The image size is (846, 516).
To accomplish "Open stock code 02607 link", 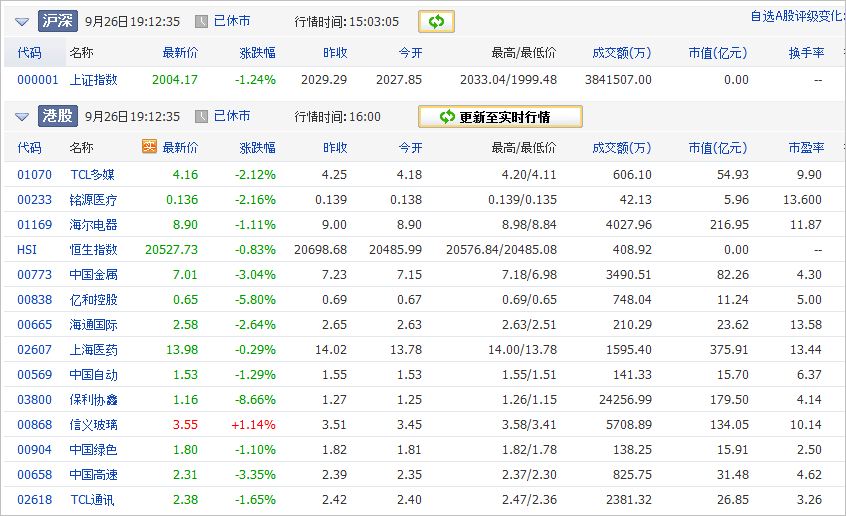I will [35, 350].
